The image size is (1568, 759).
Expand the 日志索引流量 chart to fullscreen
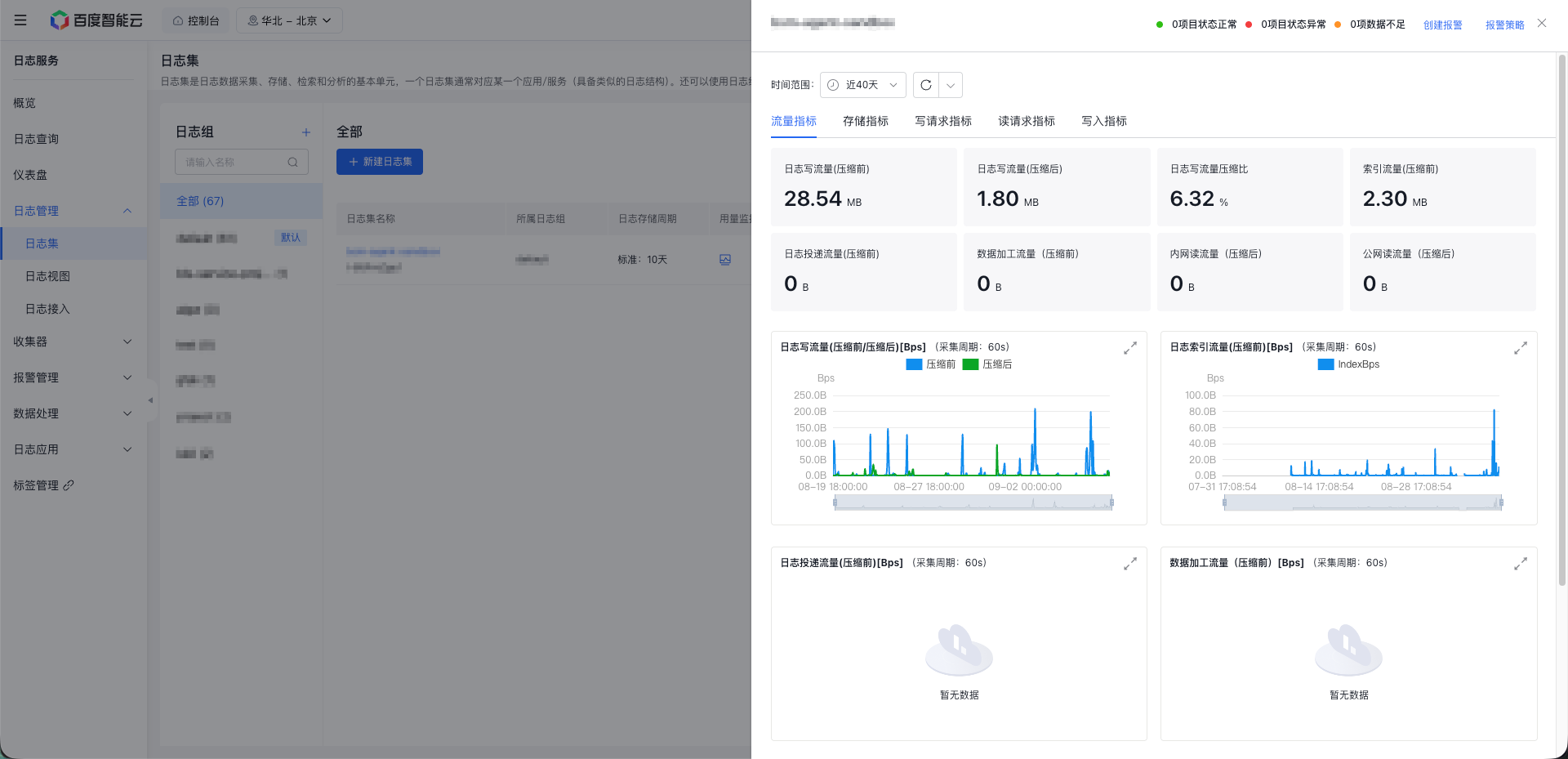[x=1521, y=348]
